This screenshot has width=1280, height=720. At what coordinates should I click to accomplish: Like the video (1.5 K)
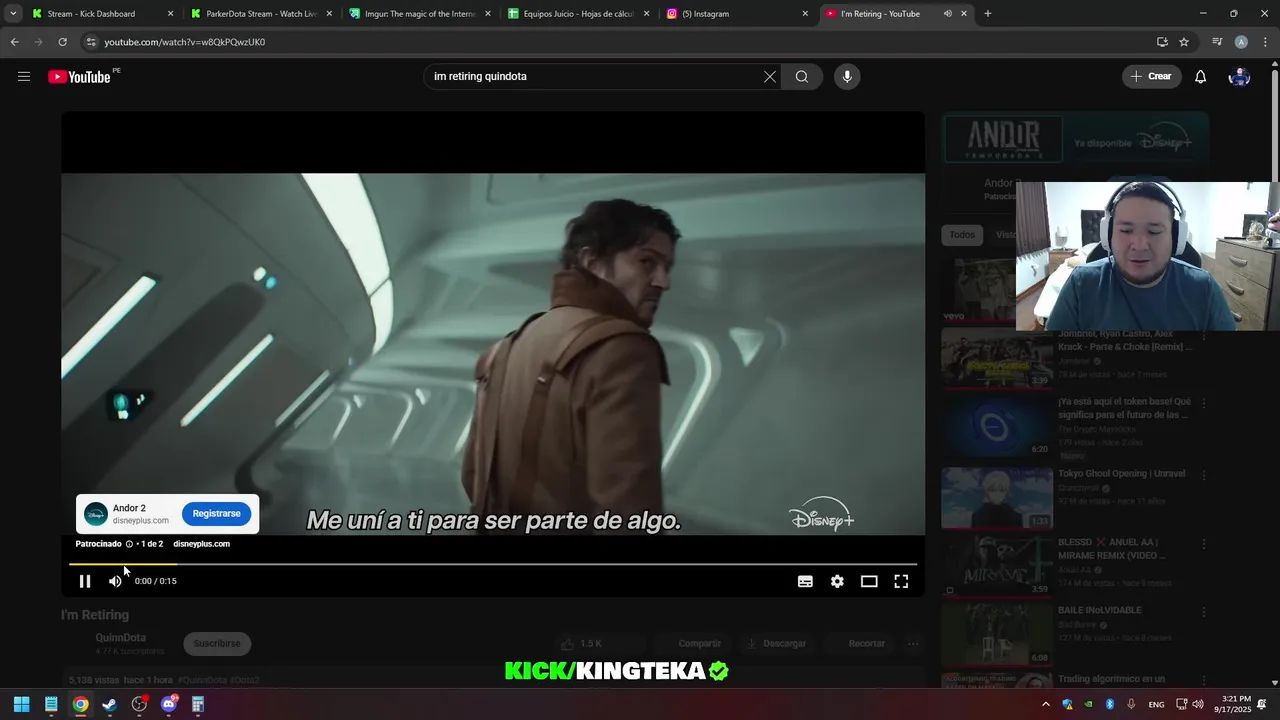tap(581, 644)
